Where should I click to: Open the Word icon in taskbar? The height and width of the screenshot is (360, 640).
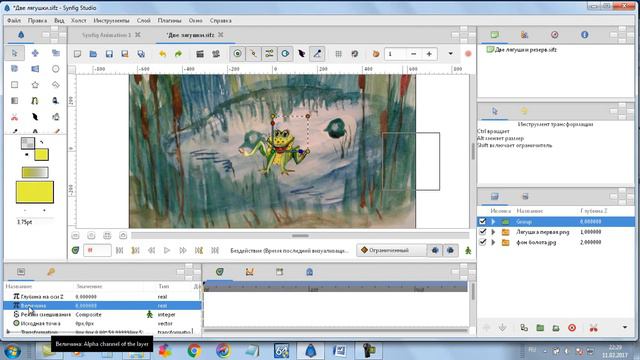pos(339,351)
